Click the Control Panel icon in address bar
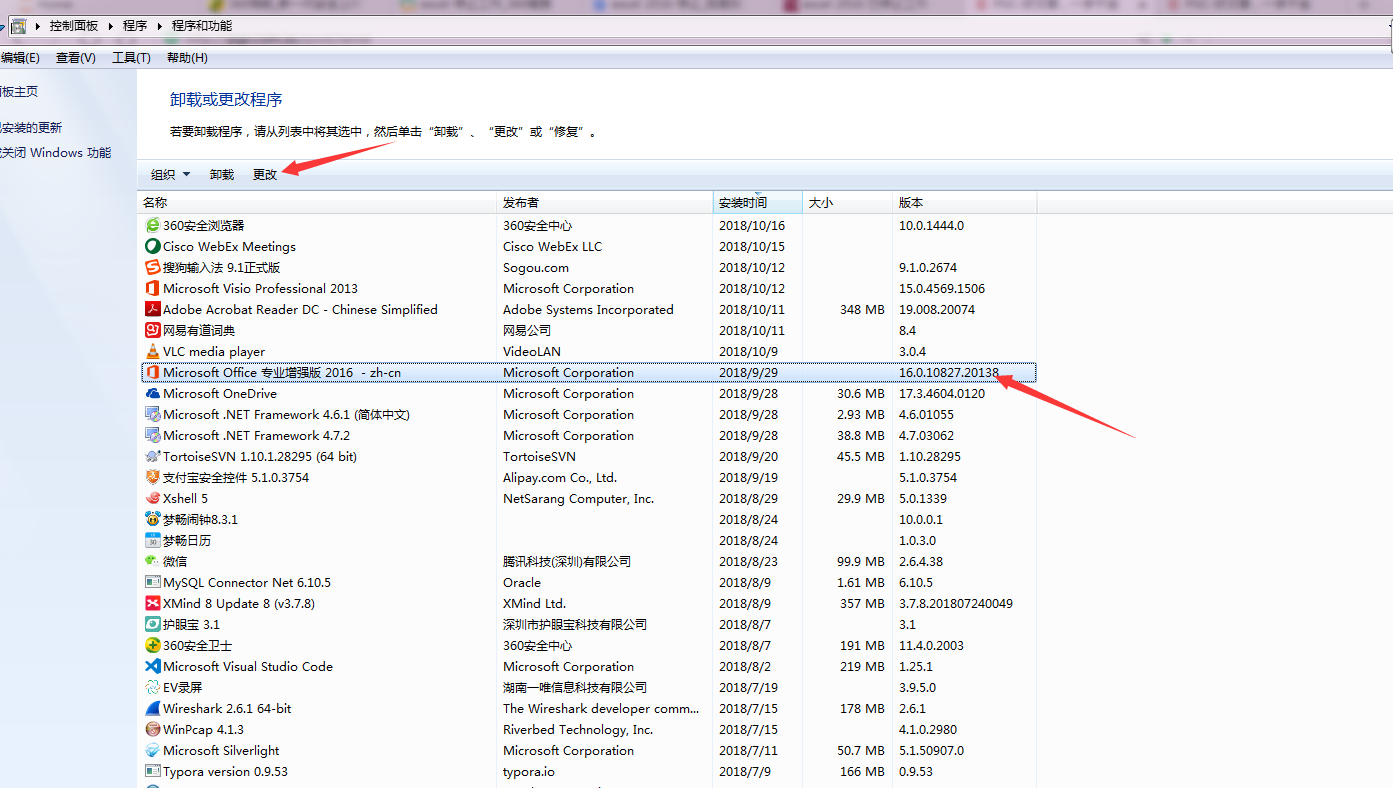This screenshot has width=1393, height=788. (18, 25)
